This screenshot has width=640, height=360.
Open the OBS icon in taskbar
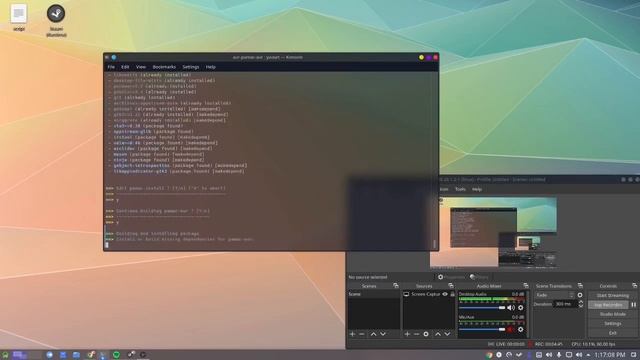click(143, 355)
